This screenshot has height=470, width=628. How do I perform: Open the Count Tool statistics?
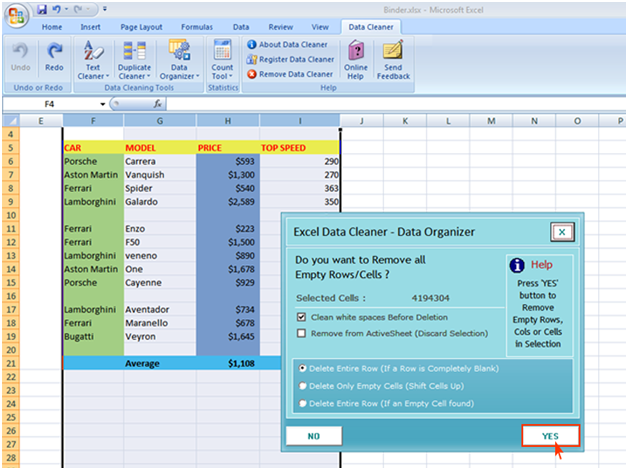222,60
